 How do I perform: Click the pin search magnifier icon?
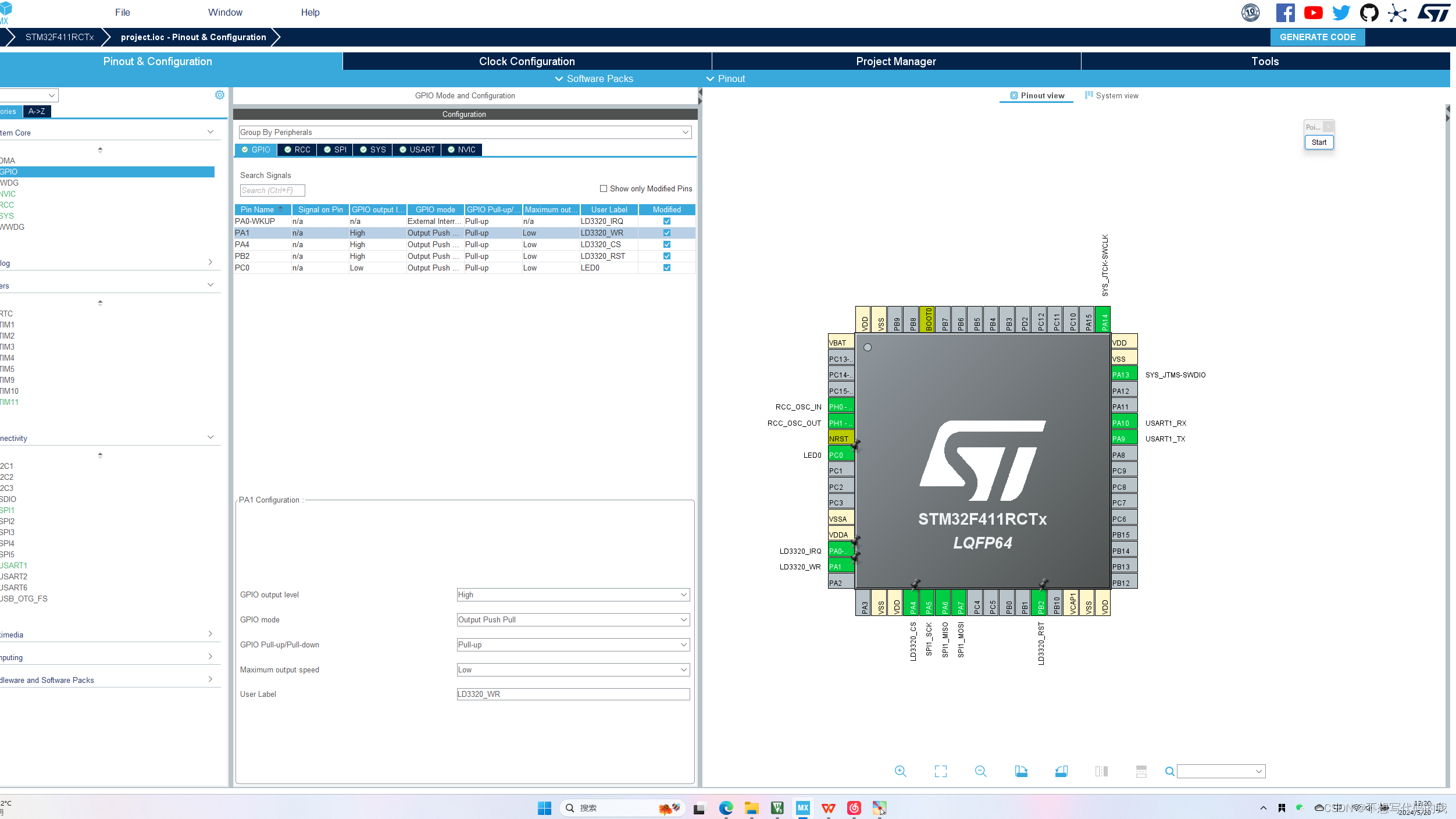(1170, 771)
